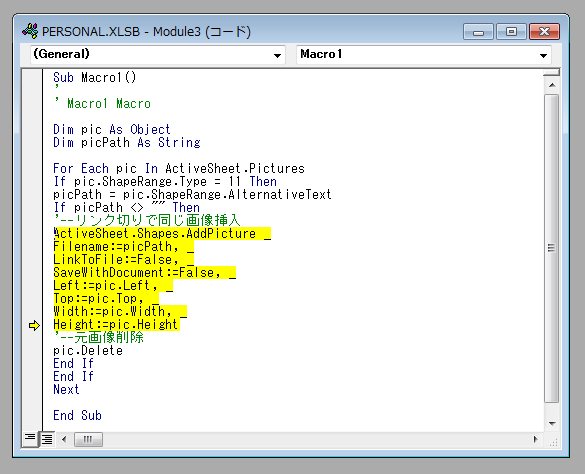Minimize the Module3 code window
585x474 pixels.
(478, 32)
